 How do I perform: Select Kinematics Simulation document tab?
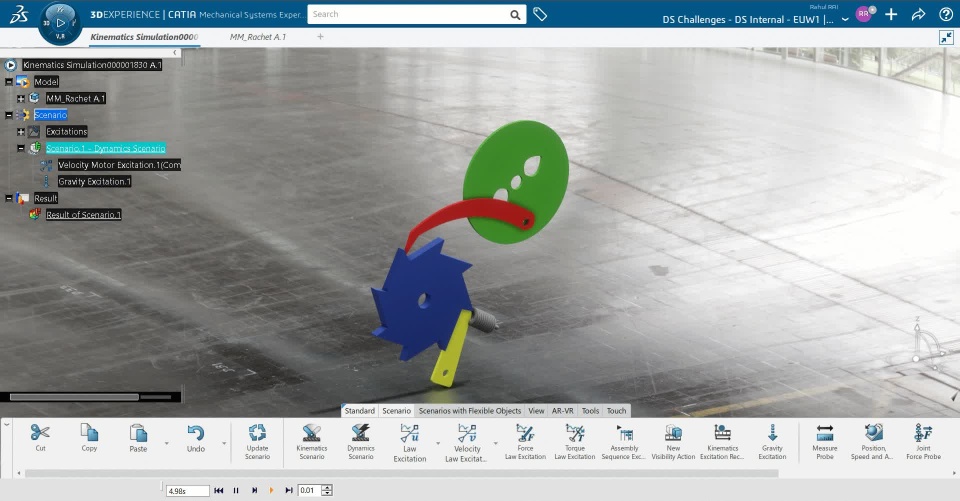point(144,37)
